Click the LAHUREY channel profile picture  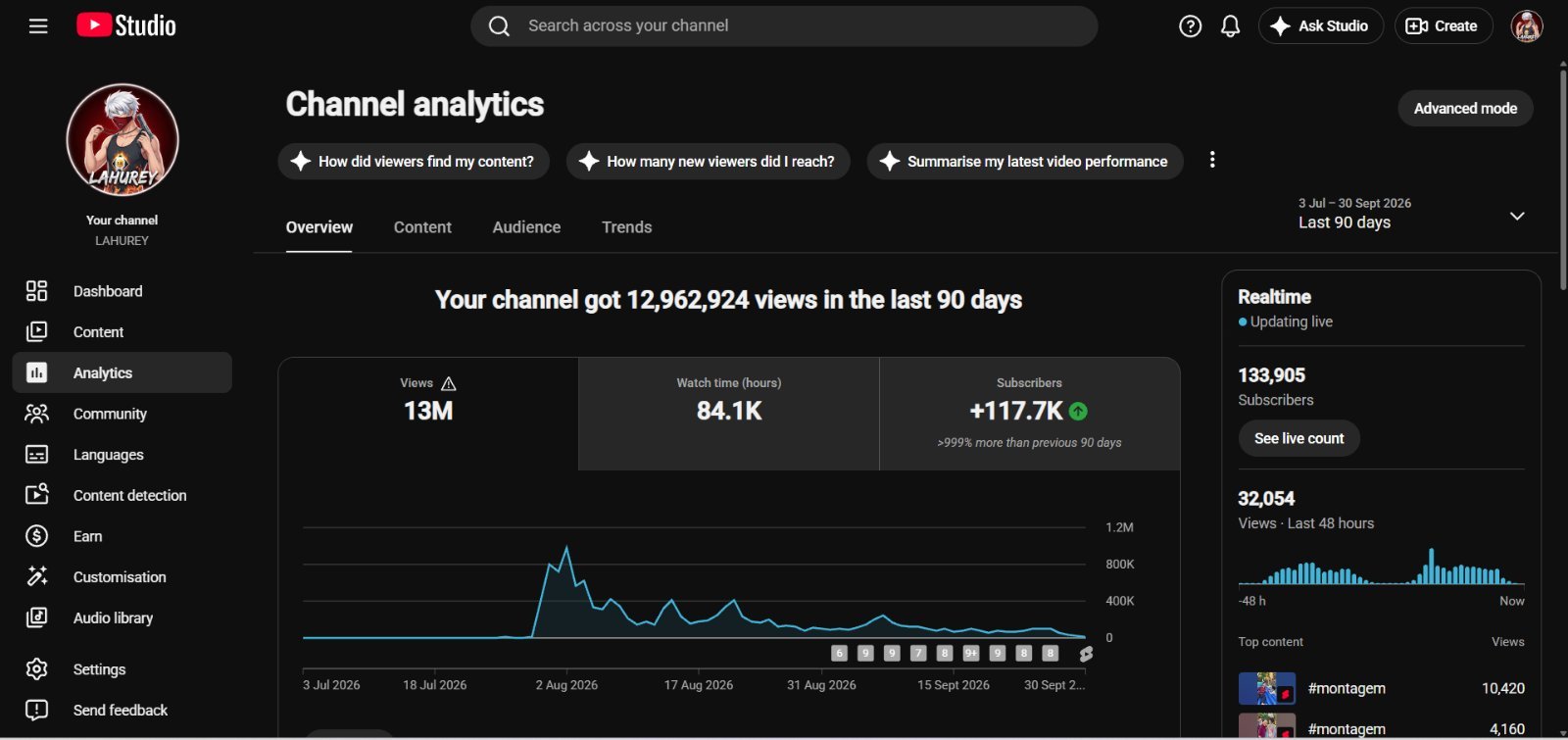[122, 139]
